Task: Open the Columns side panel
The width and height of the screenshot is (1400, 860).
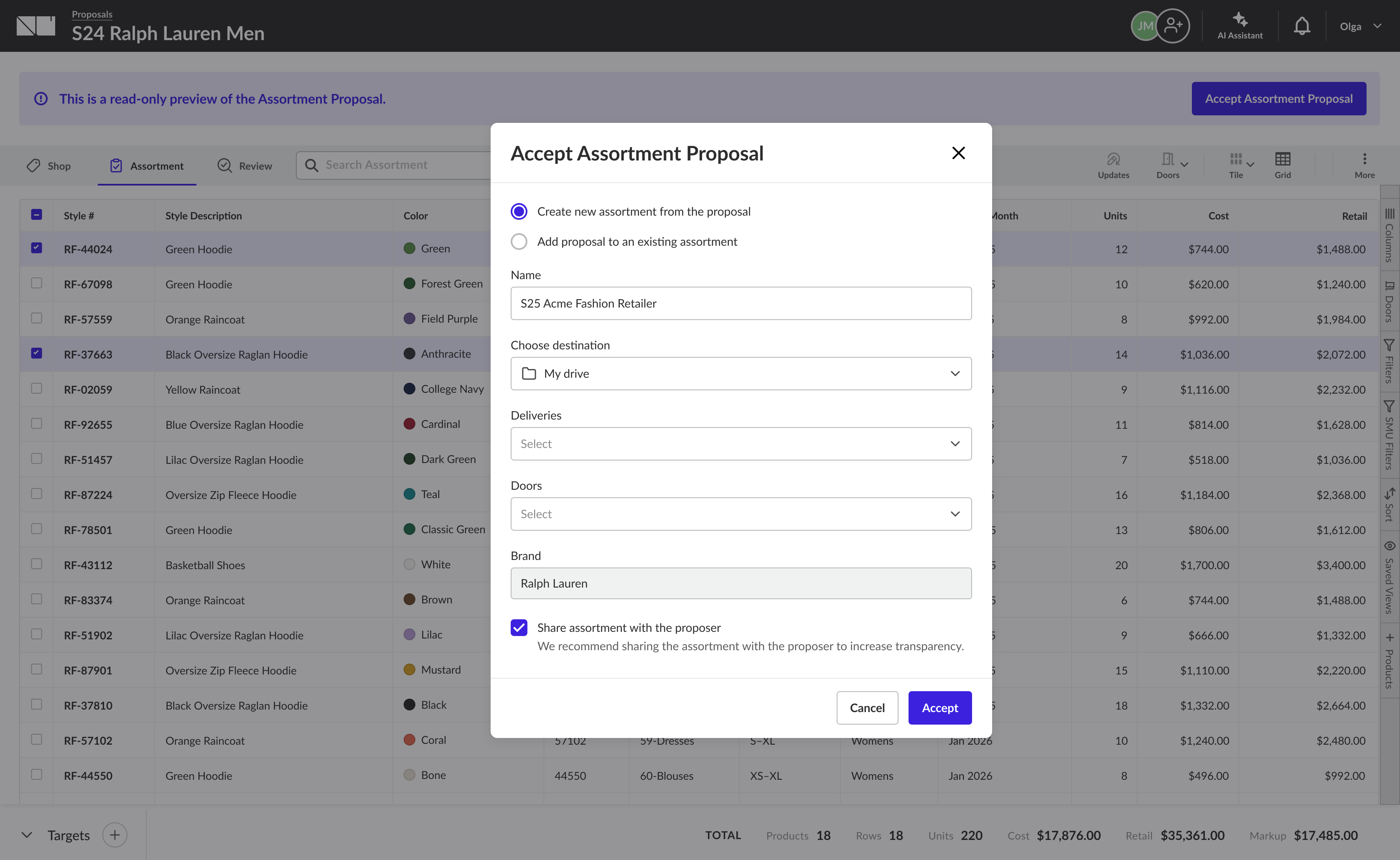Action: pos(1389,236)
